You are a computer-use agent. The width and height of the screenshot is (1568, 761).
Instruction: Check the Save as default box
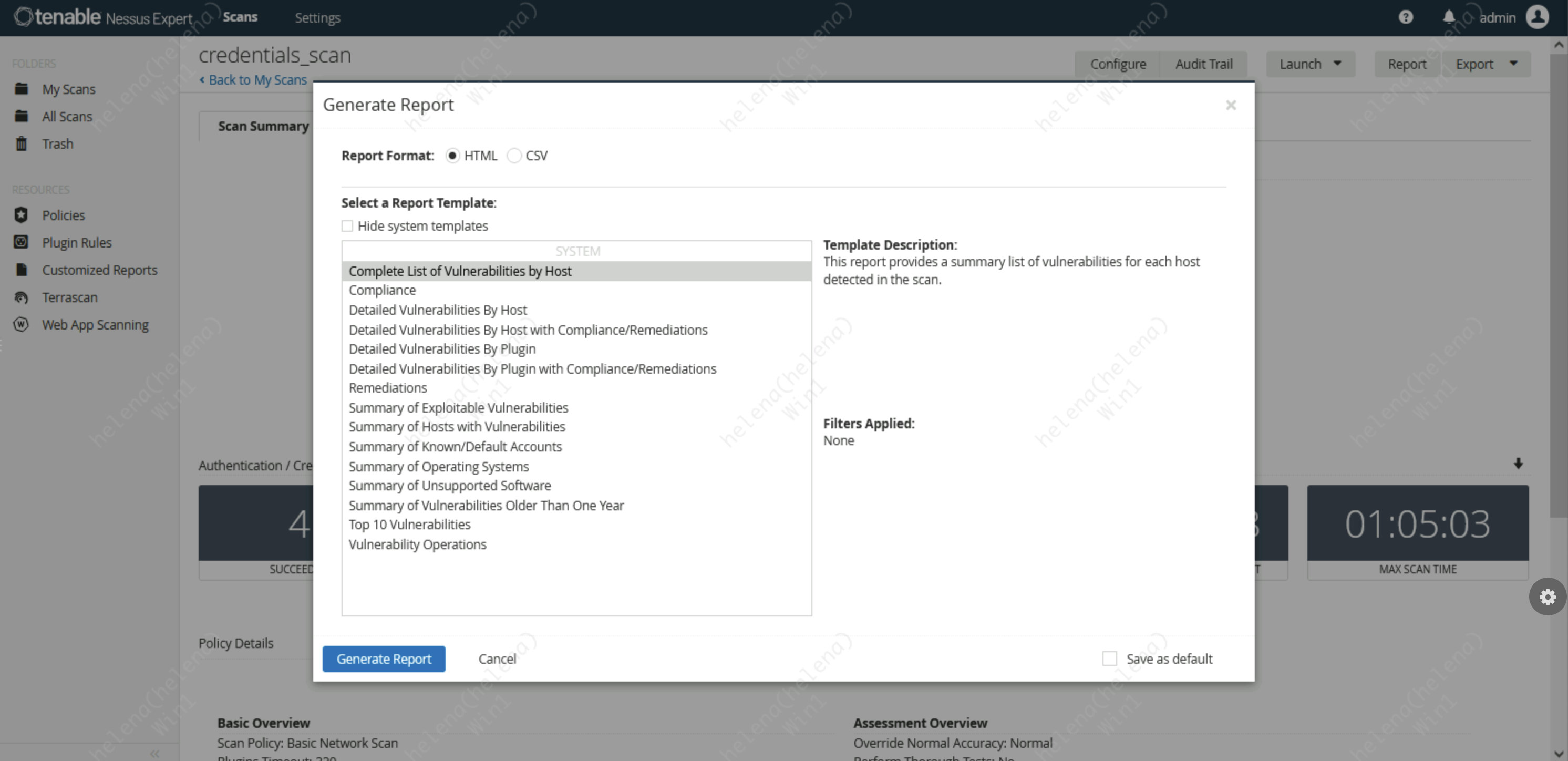(x=1110, y=659)
